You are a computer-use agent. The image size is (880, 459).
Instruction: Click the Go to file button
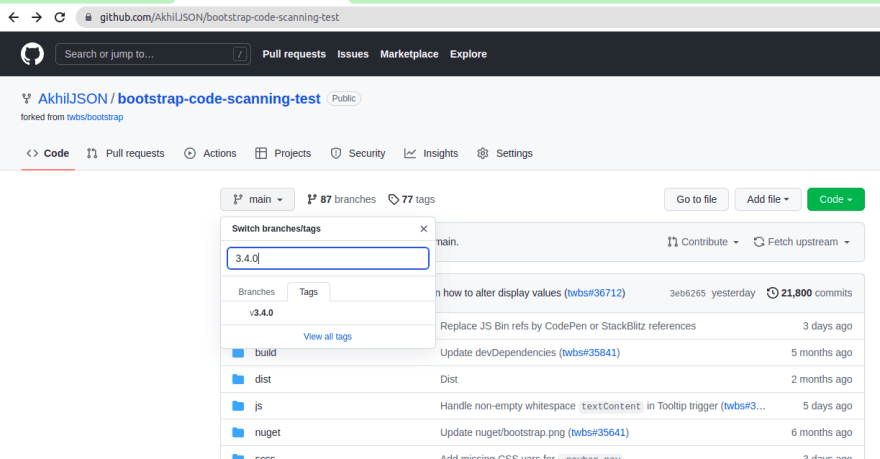(x=696, y=199)
